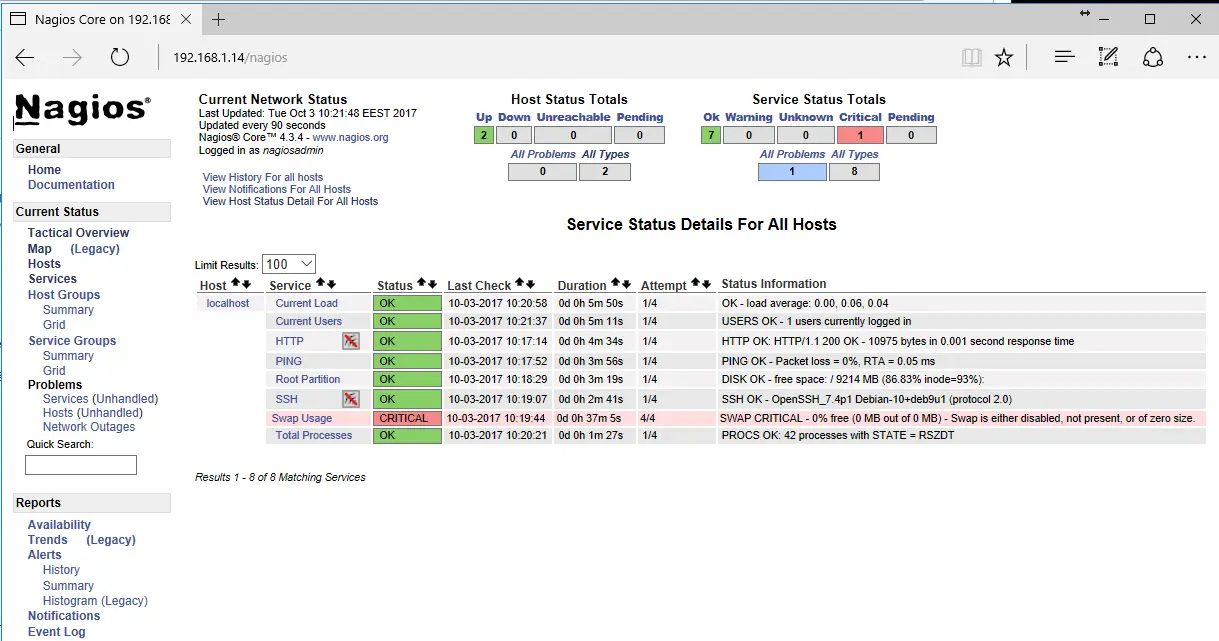This screenshot has width=1219, height=641.
Task: Sort Last Check column ascending with the up arrow
Action: [520, 284]
